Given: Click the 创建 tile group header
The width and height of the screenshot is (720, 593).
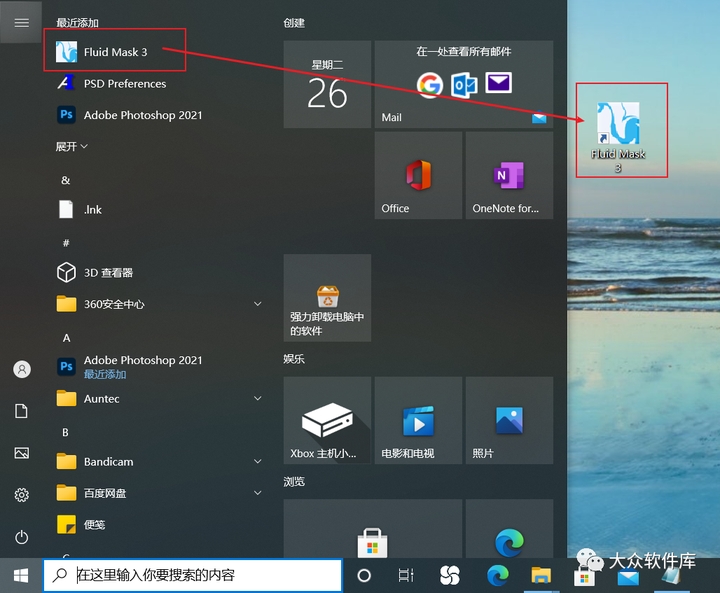Looking at the screenshot, I should 294,23.
